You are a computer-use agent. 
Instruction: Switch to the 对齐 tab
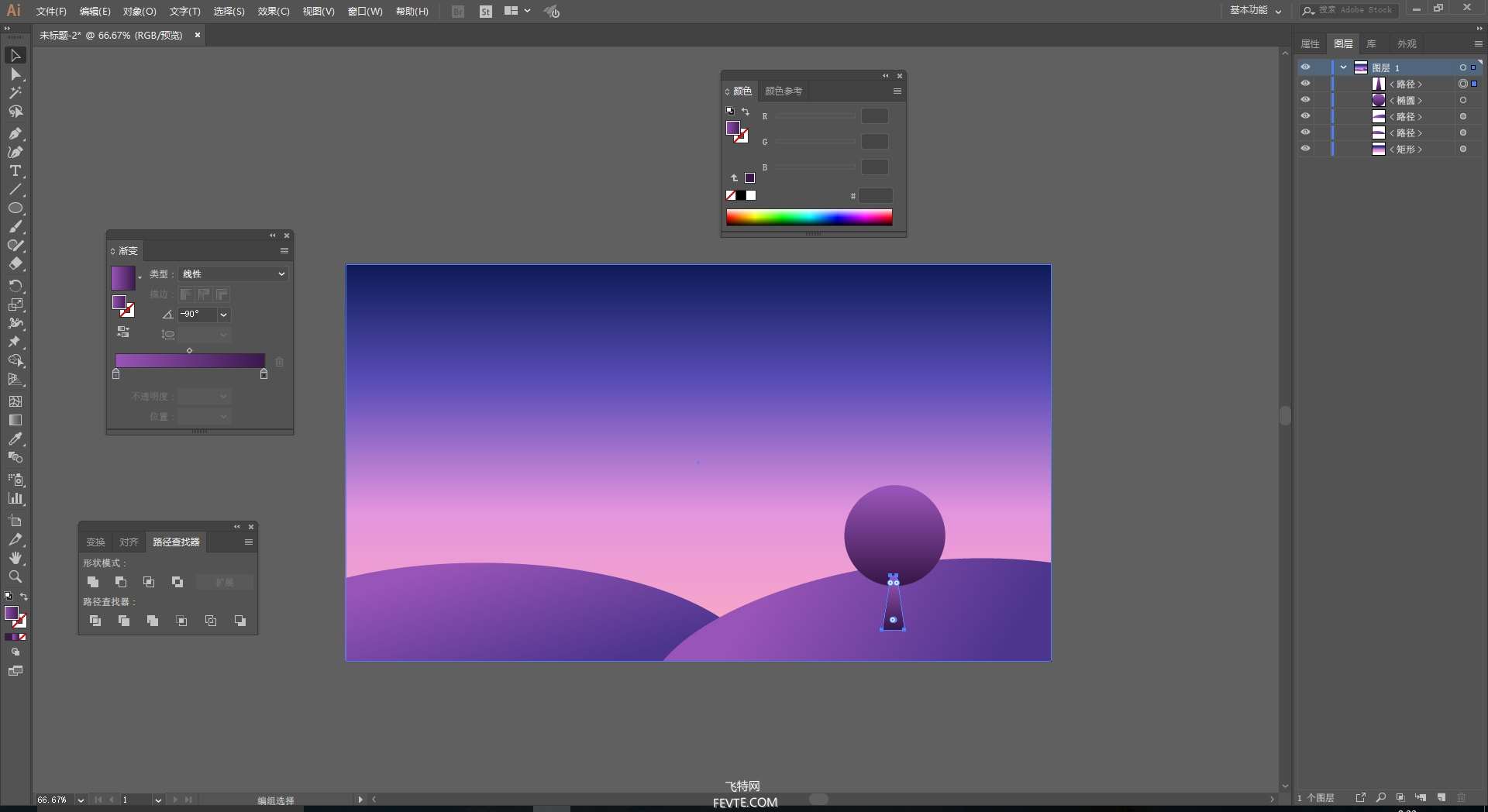(x=129, y=542)
